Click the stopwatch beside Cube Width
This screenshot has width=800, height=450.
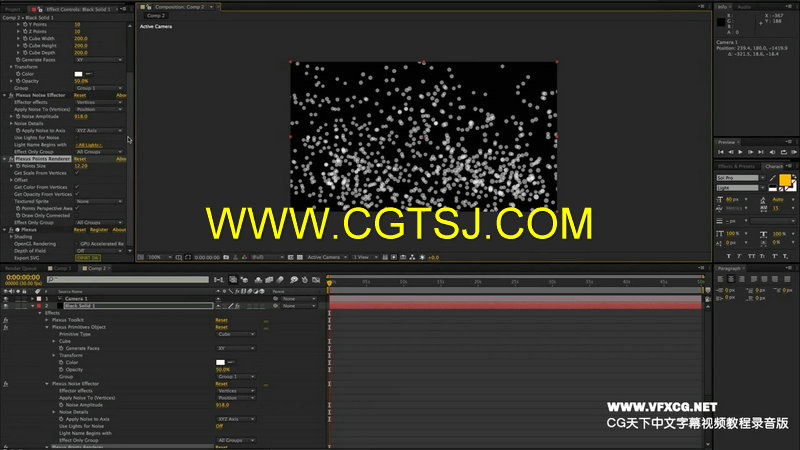tap(25, 38)
